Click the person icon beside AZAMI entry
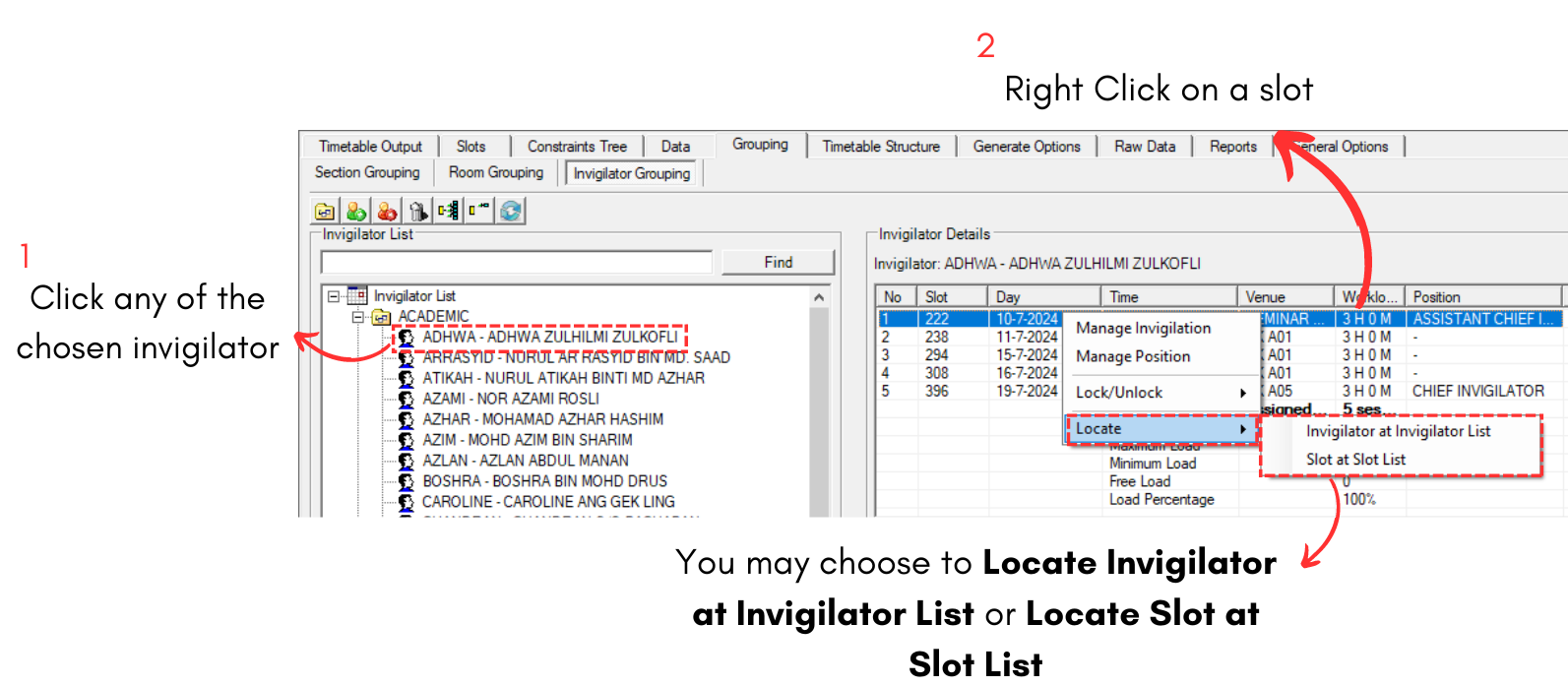Image resolution: width=1568 pixels, height=687 pixels. click(x=406, y=399)
